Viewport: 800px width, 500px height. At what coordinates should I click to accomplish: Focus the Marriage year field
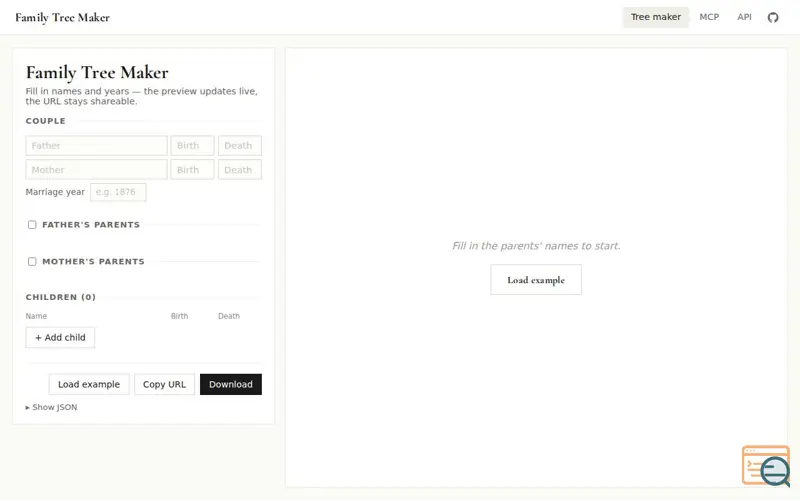pos(118,192)
